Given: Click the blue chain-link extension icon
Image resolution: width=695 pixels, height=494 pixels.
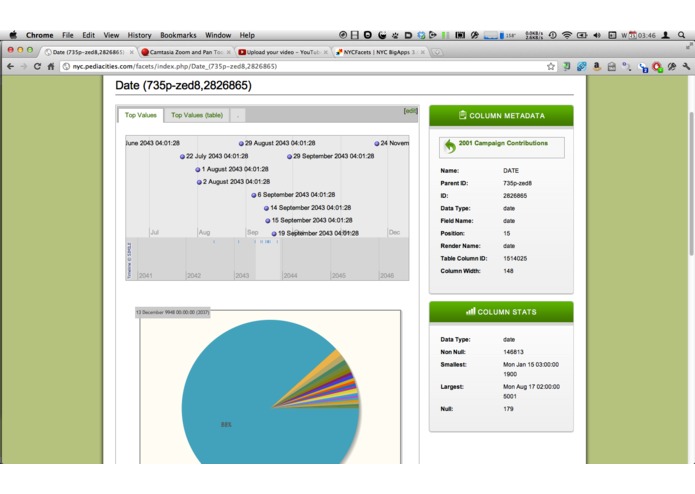Looking at the screenshot, I should (582, 66).
